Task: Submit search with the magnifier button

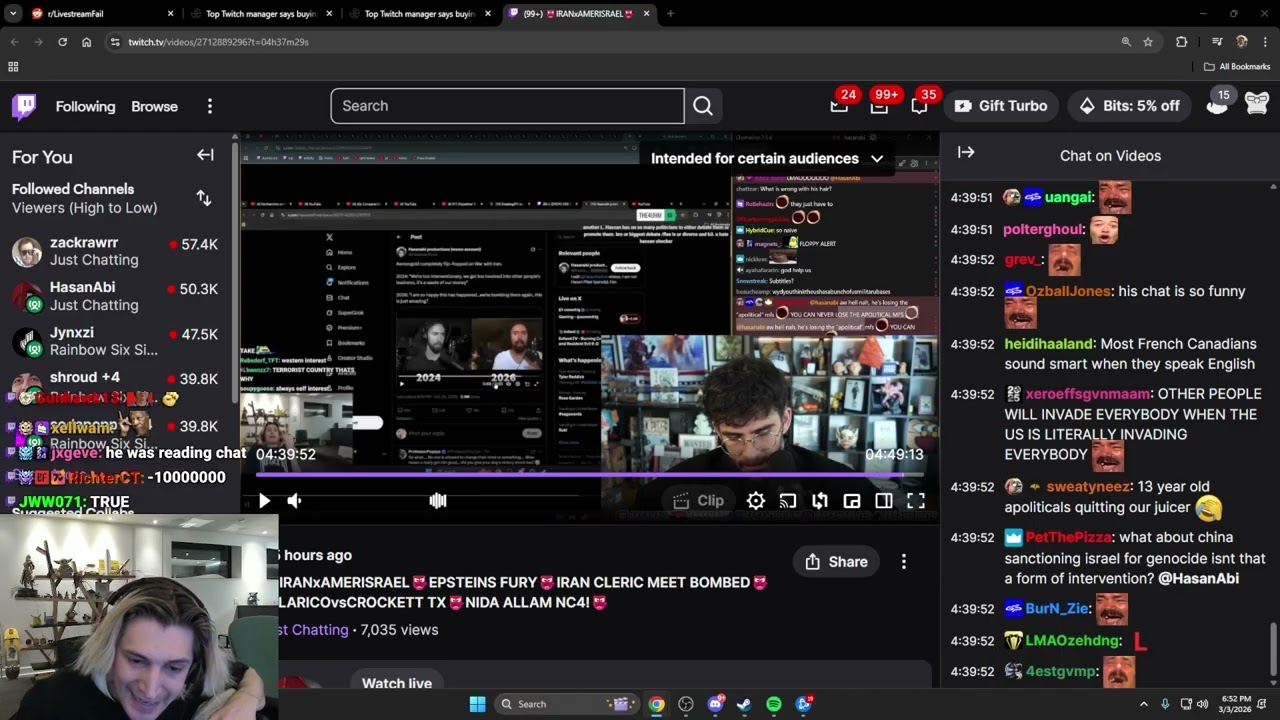Action: 703,106
